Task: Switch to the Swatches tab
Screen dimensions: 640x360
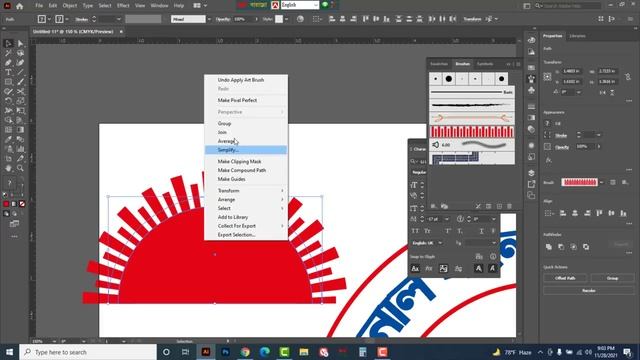Action: click(439, 64)
